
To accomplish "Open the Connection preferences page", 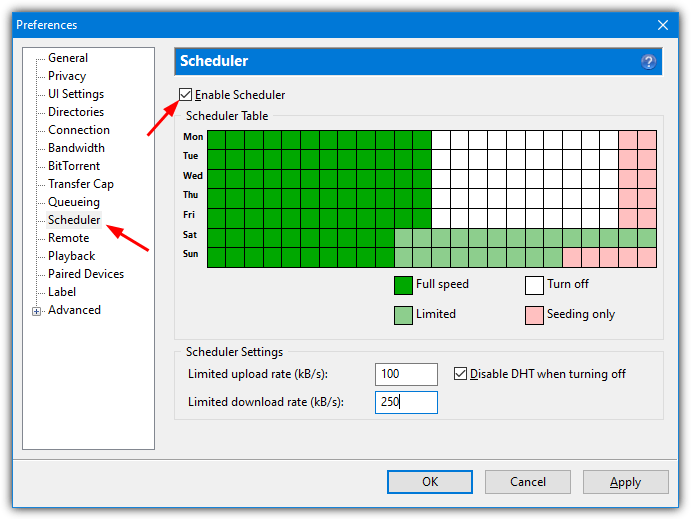I will (x=79, y=130).
